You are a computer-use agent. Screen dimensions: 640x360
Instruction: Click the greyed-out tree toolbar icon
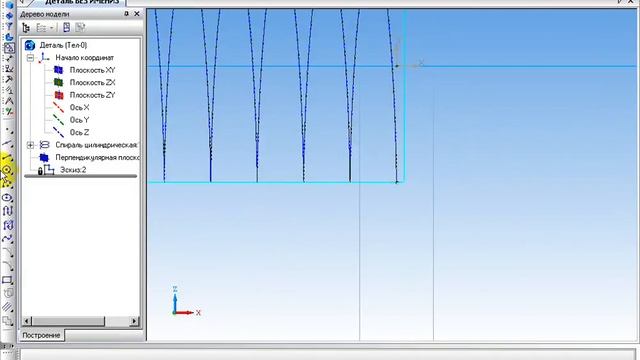(81, 28)
